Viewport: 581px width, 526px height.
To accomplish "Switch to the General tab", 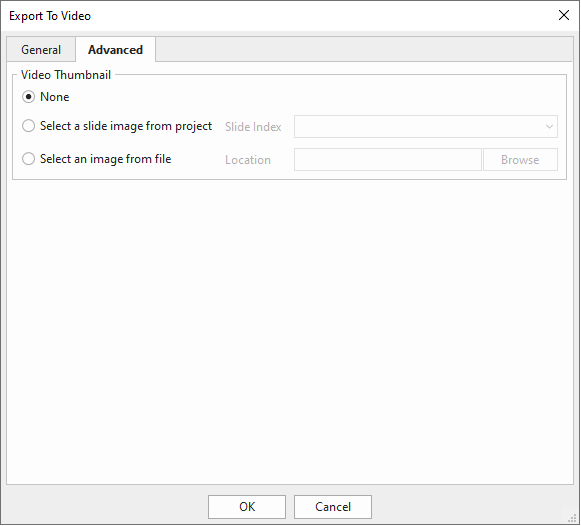I will point(41,50).
